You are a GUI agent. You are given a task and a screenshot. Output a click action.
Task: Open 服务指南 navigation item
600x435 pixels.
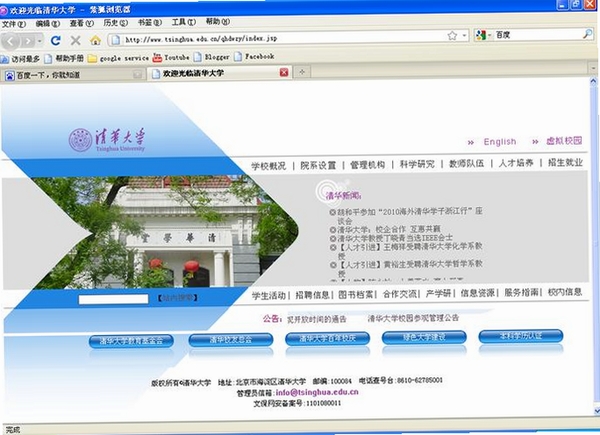coord(521,293)
